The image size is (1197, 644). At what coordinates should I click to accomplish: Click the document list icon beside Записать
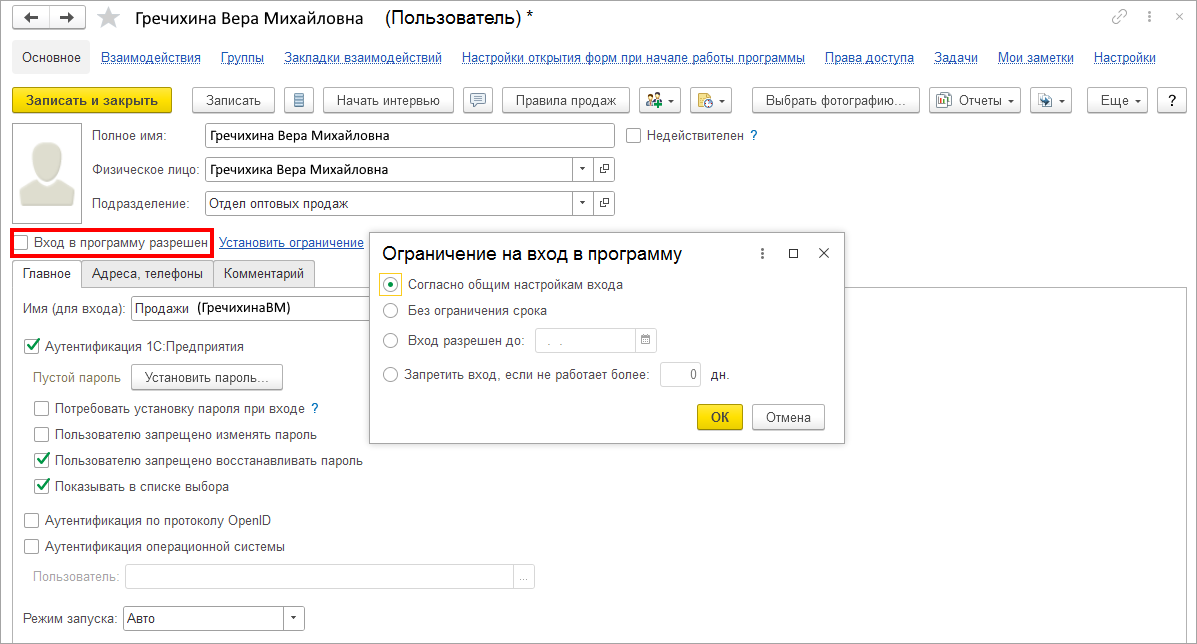coord(299,100)
